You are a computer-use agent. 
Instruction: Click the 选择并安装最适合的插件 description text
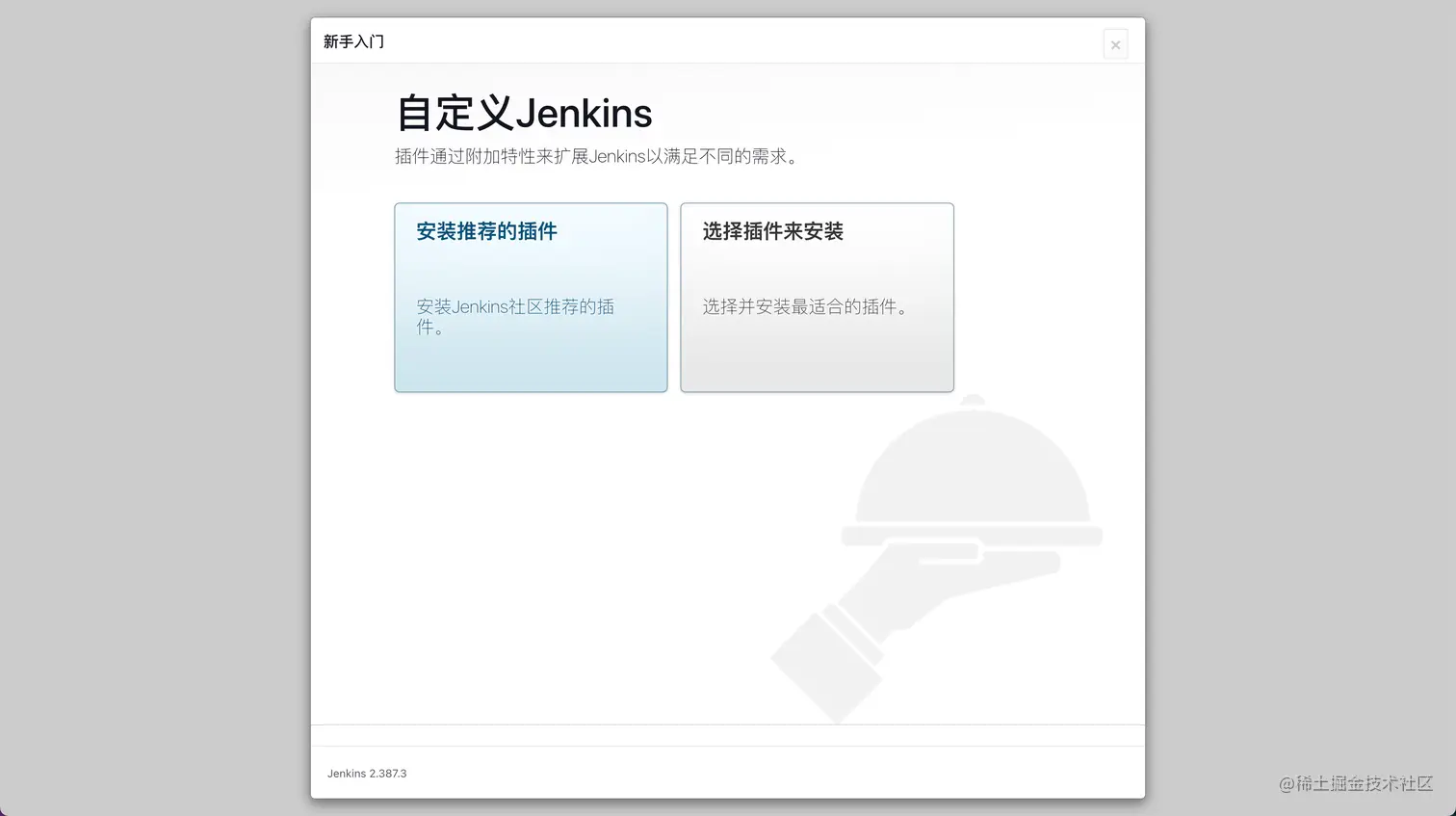coord(805,307)
